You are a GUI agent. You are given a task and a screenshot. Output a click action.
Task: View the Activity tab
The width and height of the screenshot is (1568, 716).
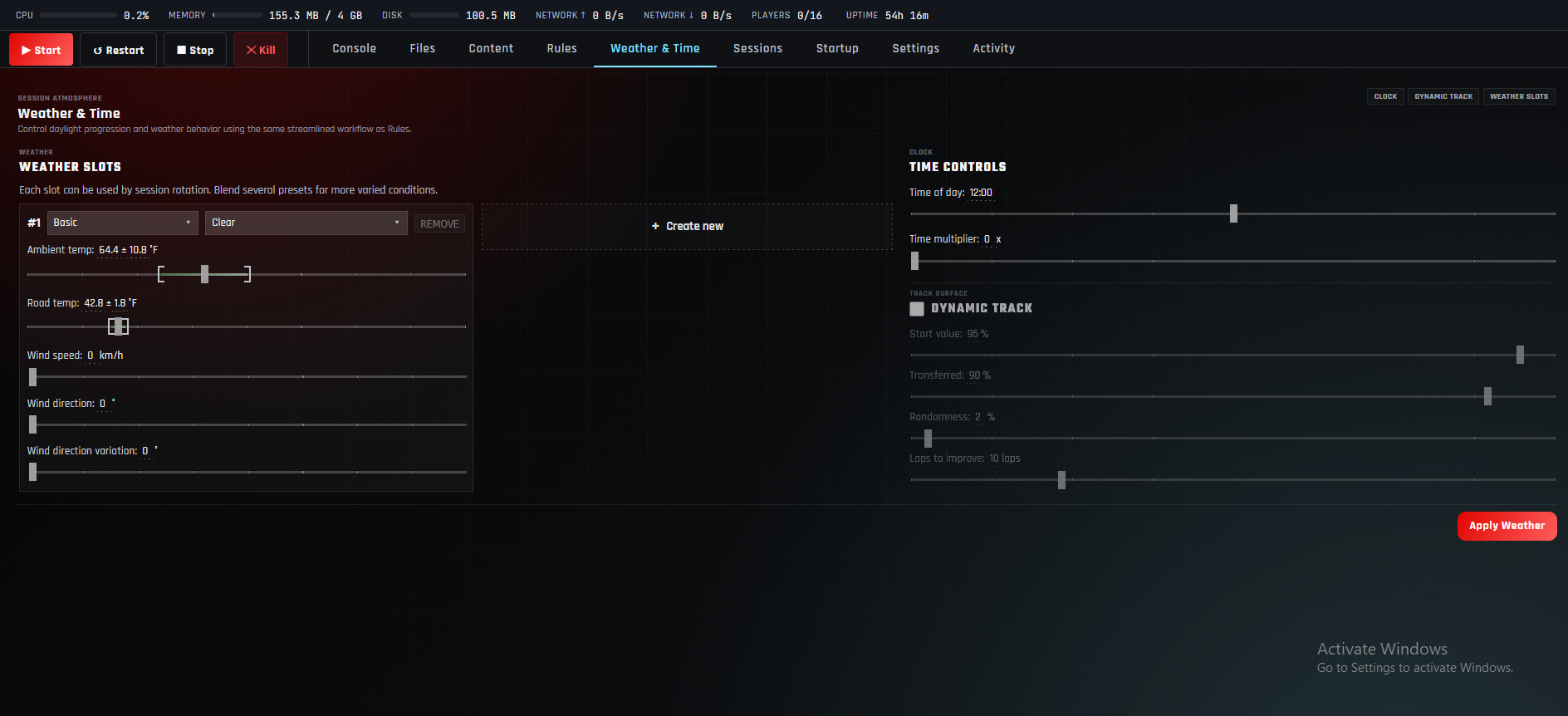coord(994,48)
